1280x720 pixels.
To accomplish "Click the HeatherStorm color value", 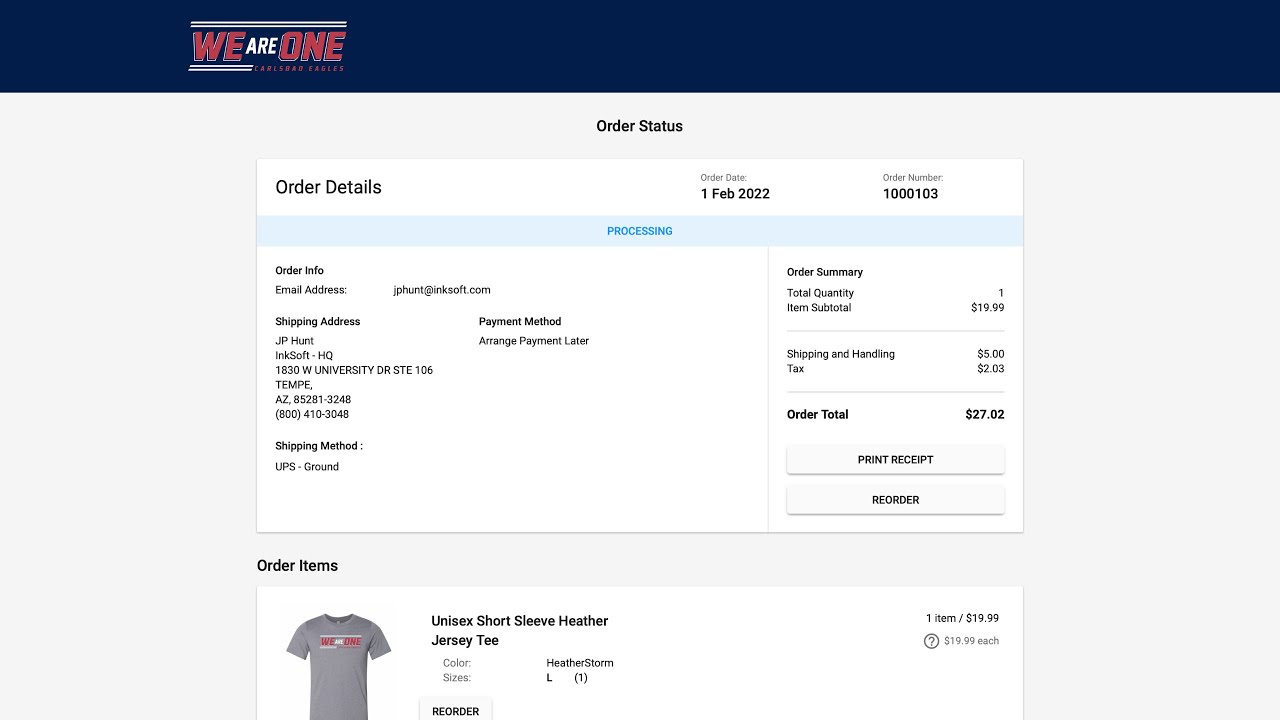I will 580,663.
